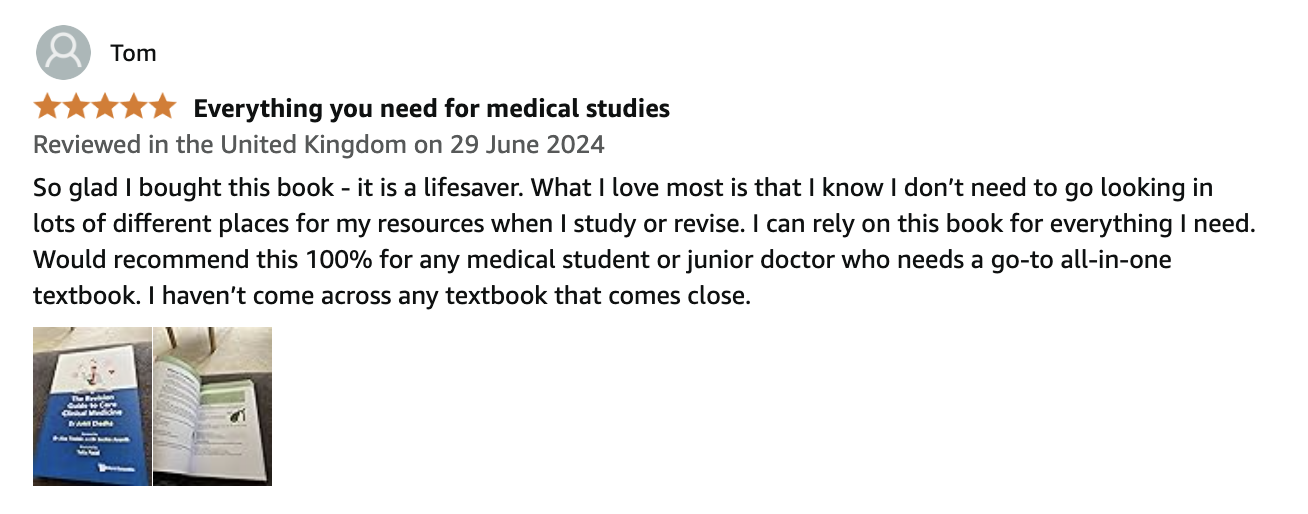1308x514 pixels.
Task: Click the fourth orange rating star
Action: coord(133,107)
